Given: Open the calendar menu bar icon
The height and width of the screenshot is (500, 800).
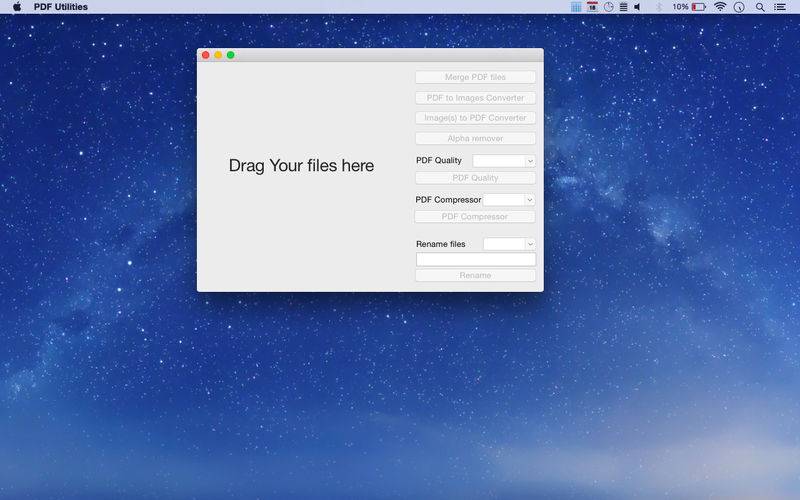Looking at the screenshot, I should click(x=592, y=7).
